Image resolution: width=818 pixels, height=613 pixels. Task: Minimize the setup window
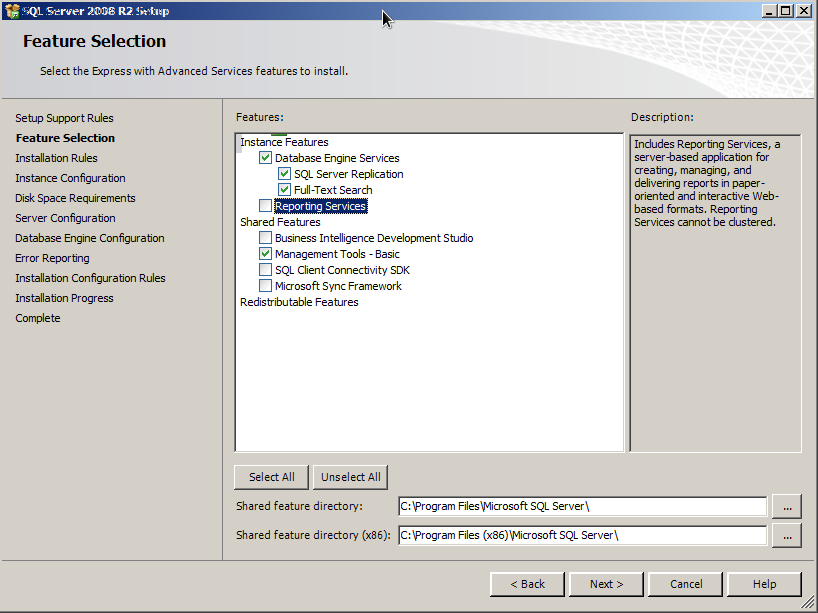tap(768, 11)
